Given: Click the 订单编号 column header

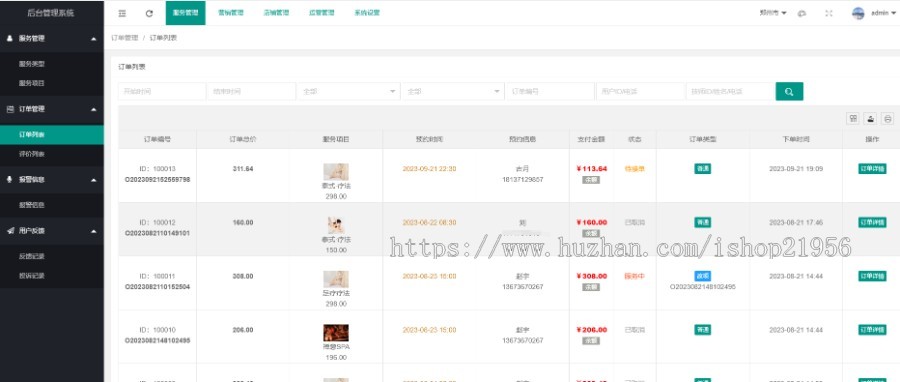Looking at the screenshot, I should click(157, 139).
